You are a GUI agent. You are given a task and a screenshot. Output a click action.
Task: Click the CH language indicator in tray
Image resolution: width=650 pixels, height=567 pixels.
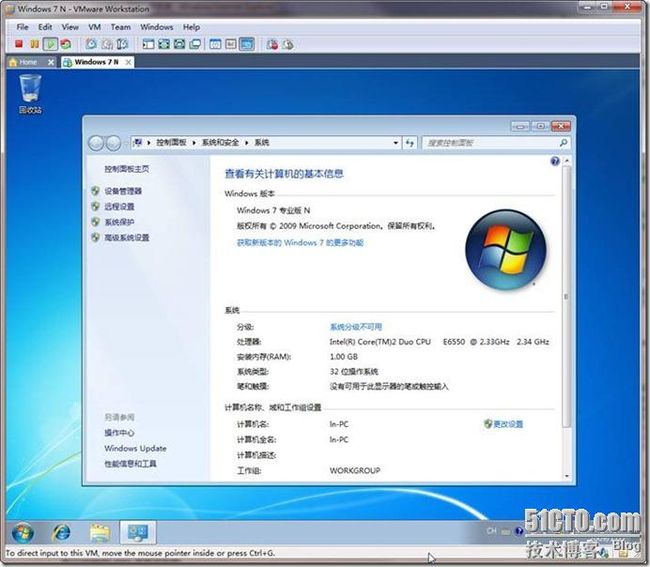(491, 531)
